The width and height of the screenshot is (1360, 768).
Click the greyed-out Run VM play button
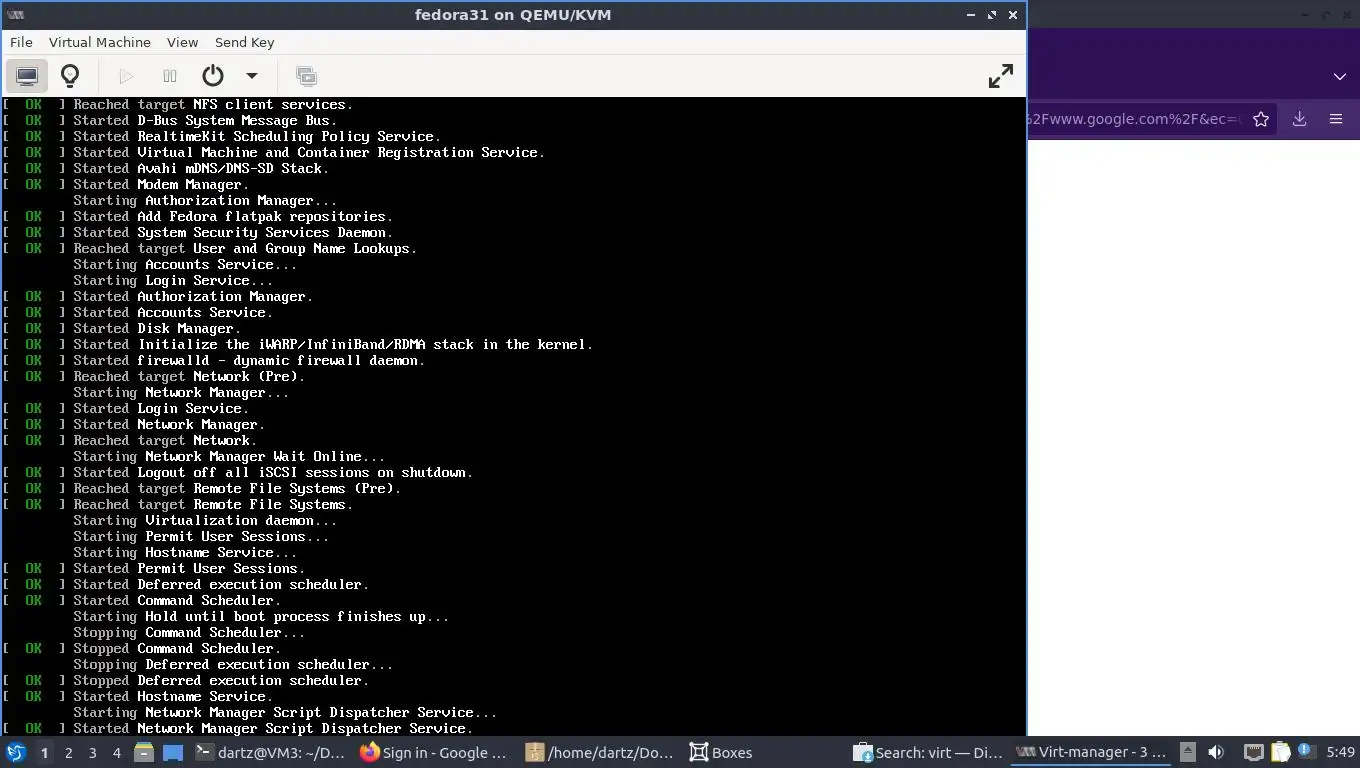pos(126,76)
